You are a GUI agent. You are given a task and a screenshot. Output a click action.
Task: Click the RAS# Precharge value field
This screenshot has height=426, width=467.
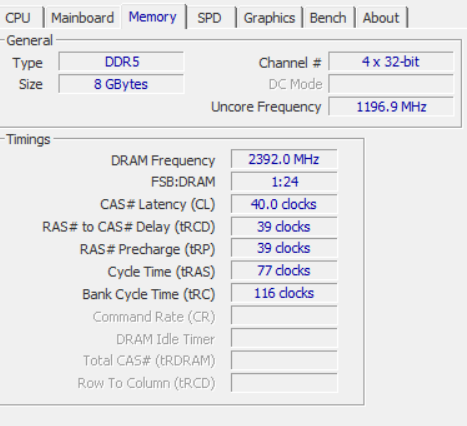284,248
